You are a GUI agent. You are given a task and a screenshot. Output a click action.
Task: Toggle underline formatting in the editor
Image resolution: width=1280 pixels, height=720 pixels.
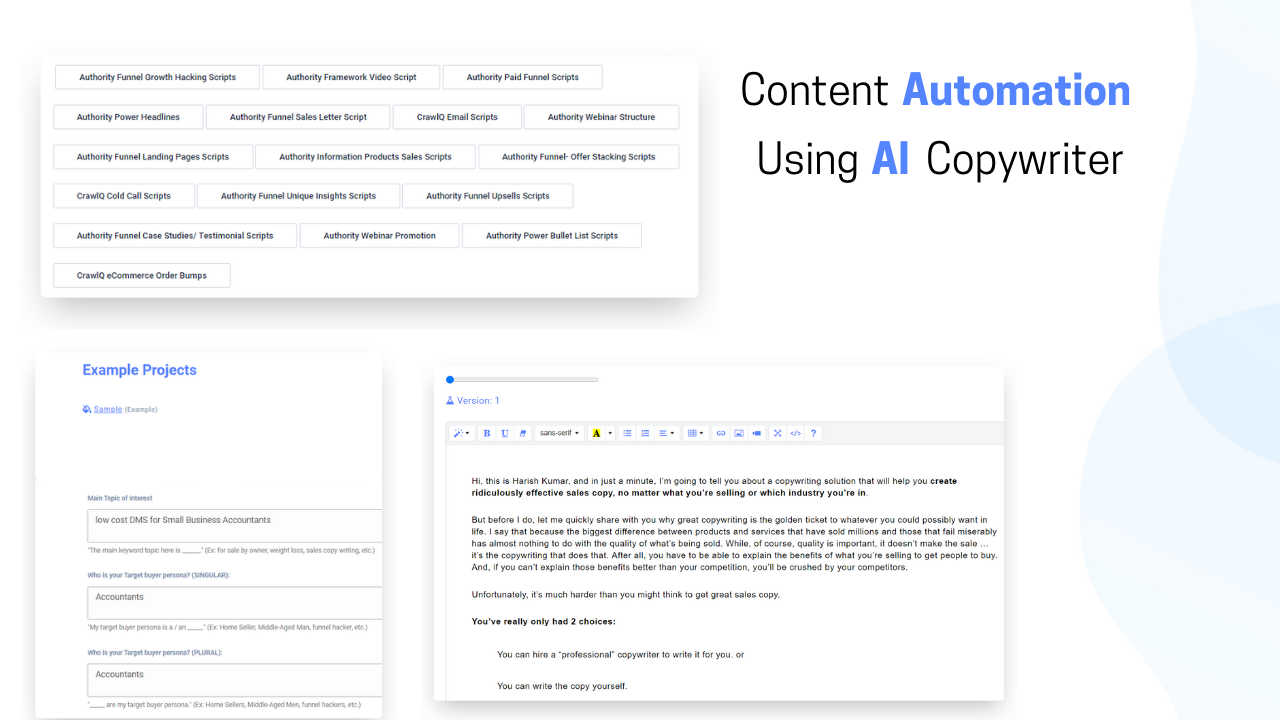point(505,433)
